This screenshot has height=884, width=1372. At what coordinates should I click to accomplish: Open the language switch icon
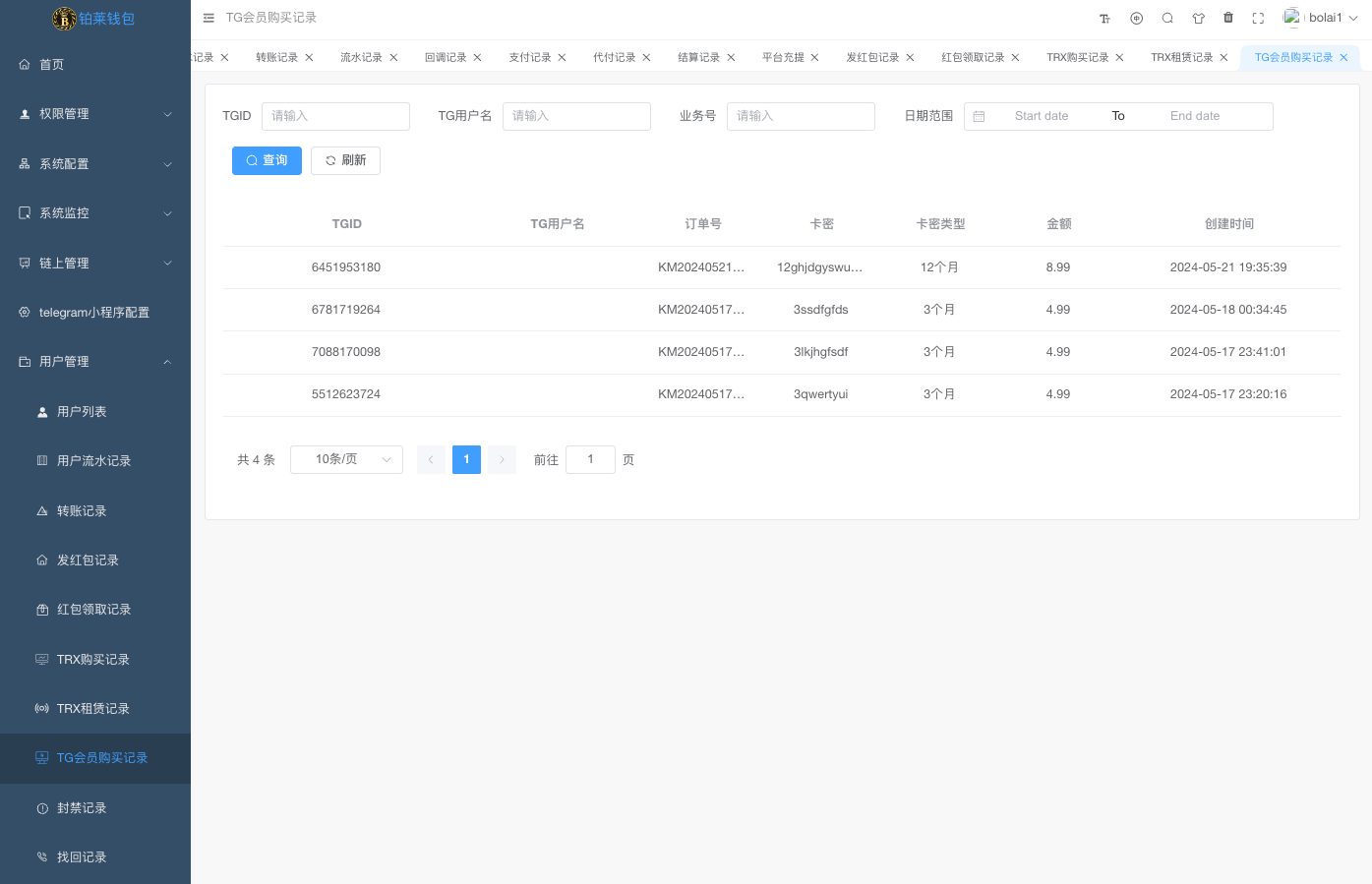[1136, 19]
